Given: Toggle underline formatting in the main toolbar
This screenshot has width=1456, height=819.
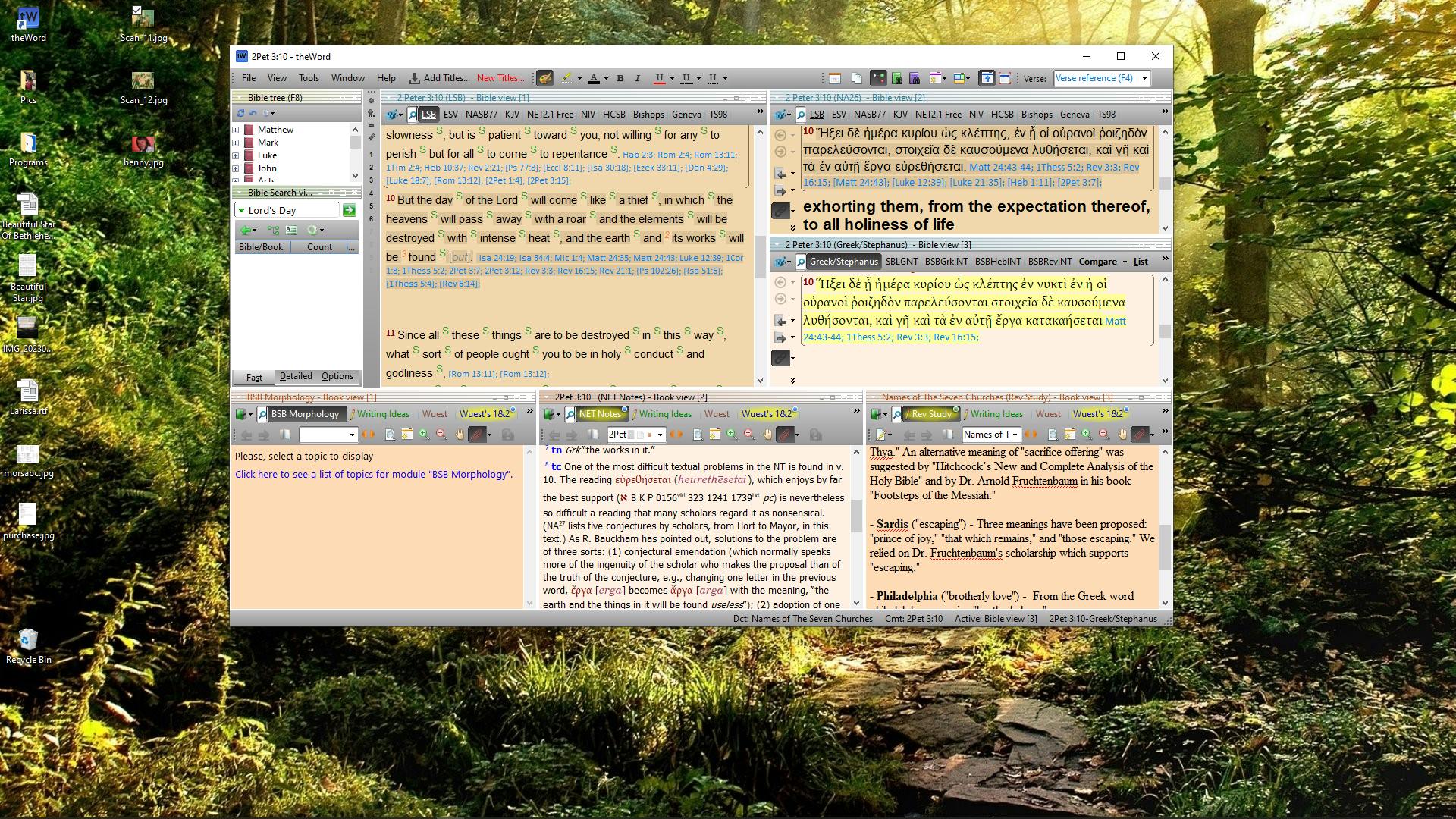Looking at the screenshot, I should click(x=658, y=77).
